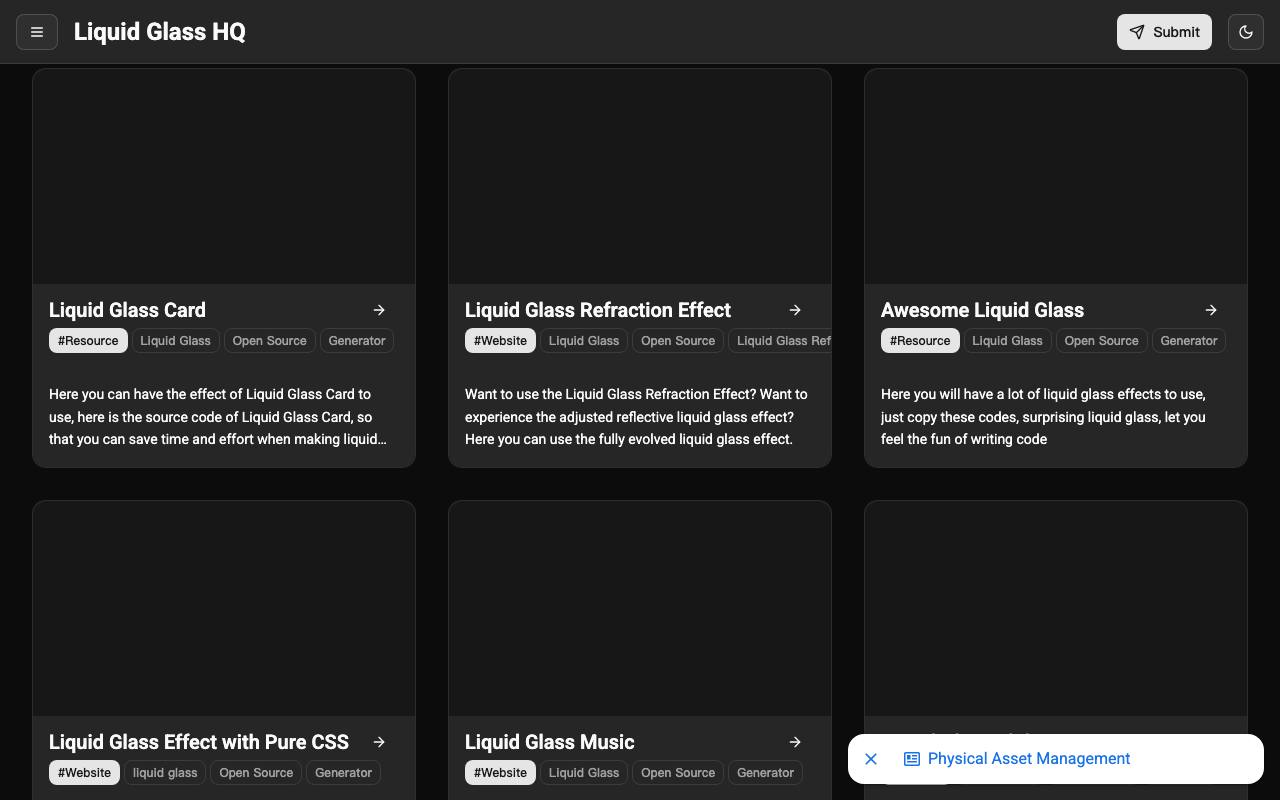This screenshot has height=800, width=1280.
Task: Select Generator tag on Pure CSS card
Action: coord(343,773)
